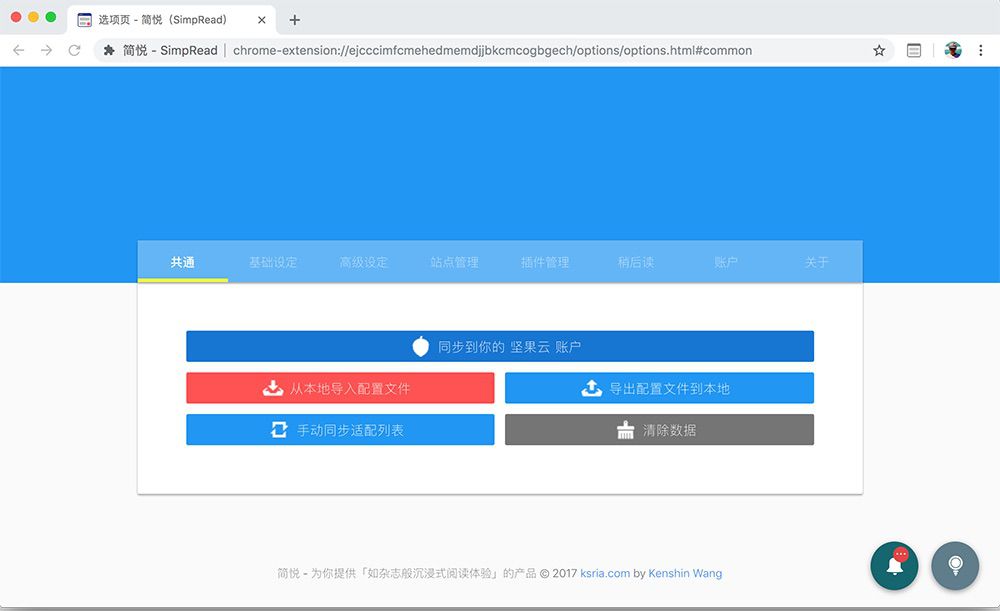Open the ksria.com footer link

[605, 573]
